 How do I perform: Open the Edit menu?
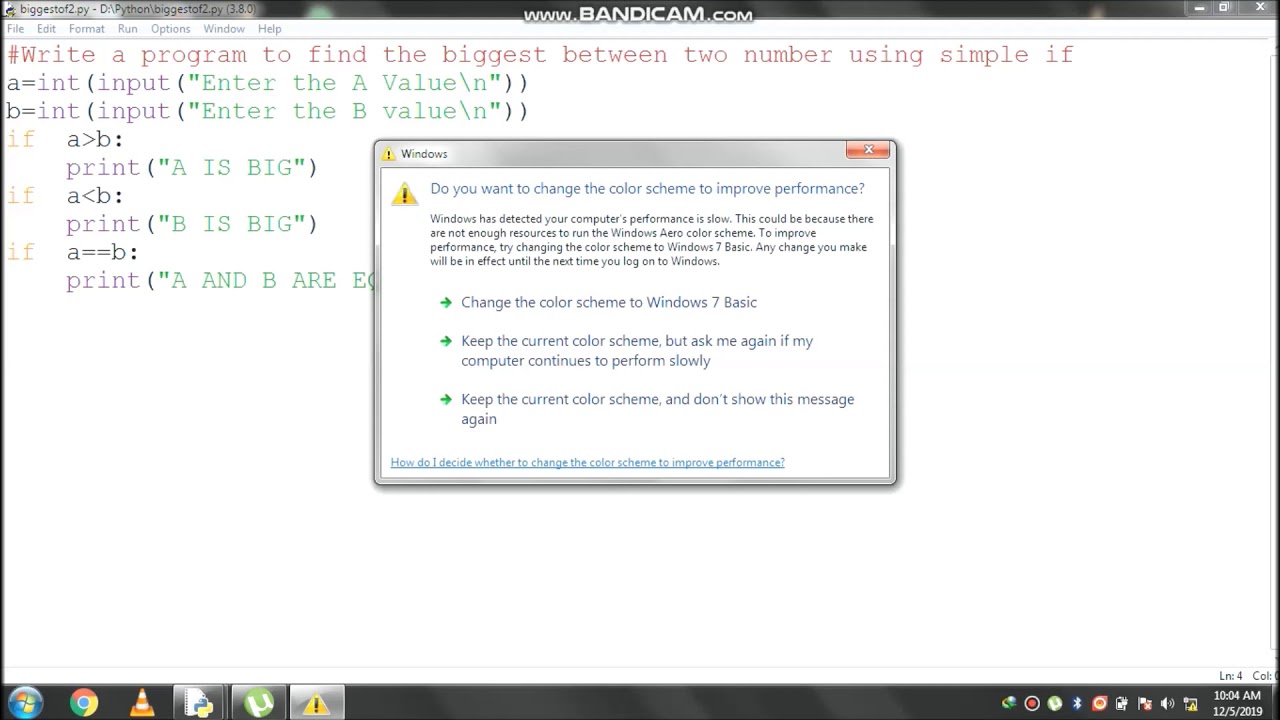click(47, 29)
